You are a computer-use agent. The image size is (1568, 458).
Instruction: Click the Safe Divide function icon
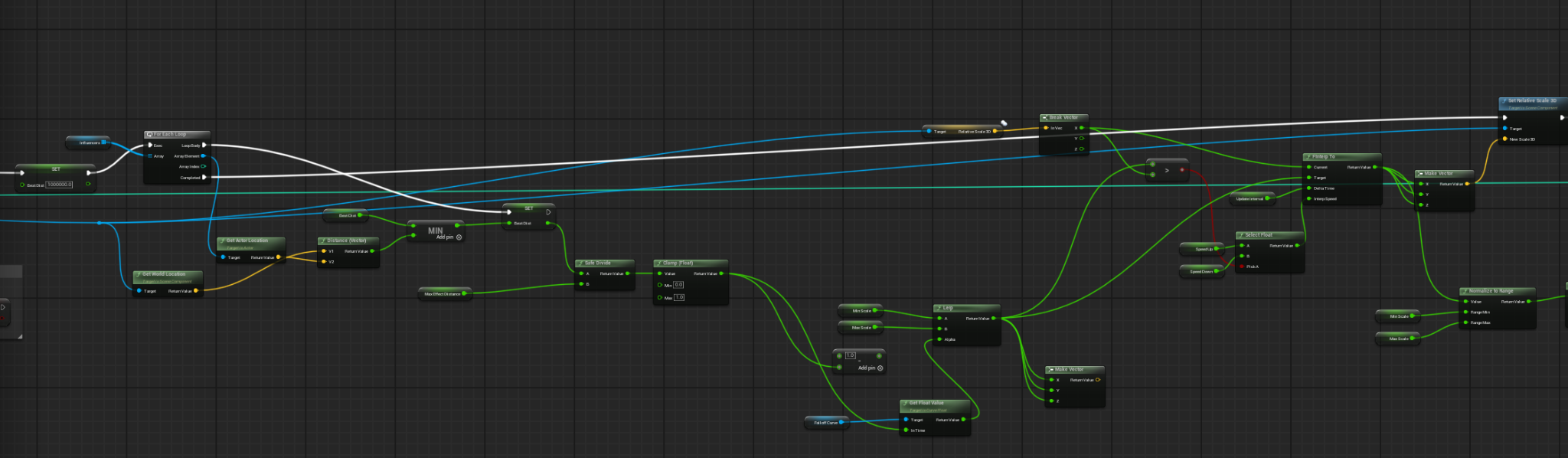580,263
